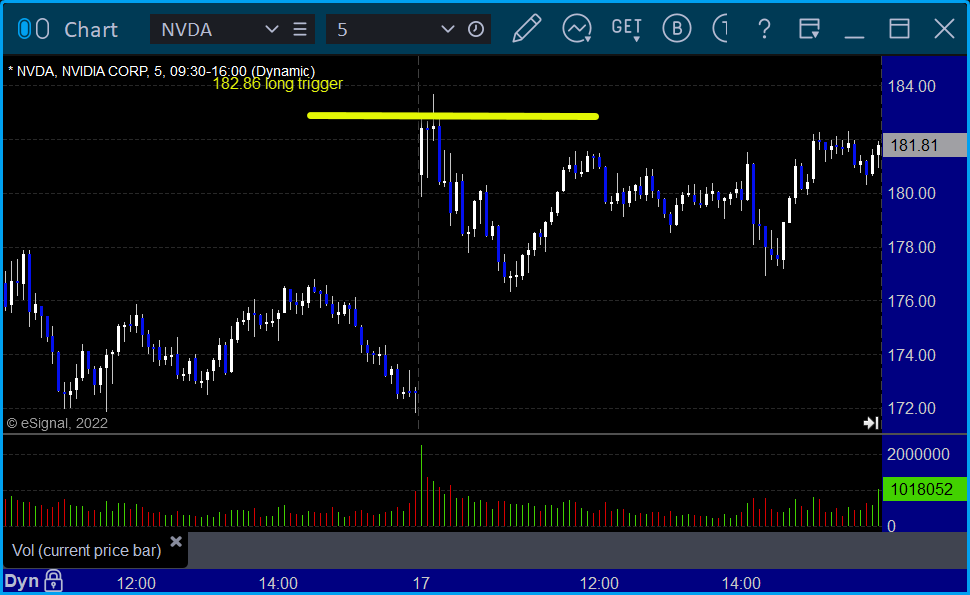Click the Chart window title
This screenshot has width=970, height=595.
[x=91, y=29]
